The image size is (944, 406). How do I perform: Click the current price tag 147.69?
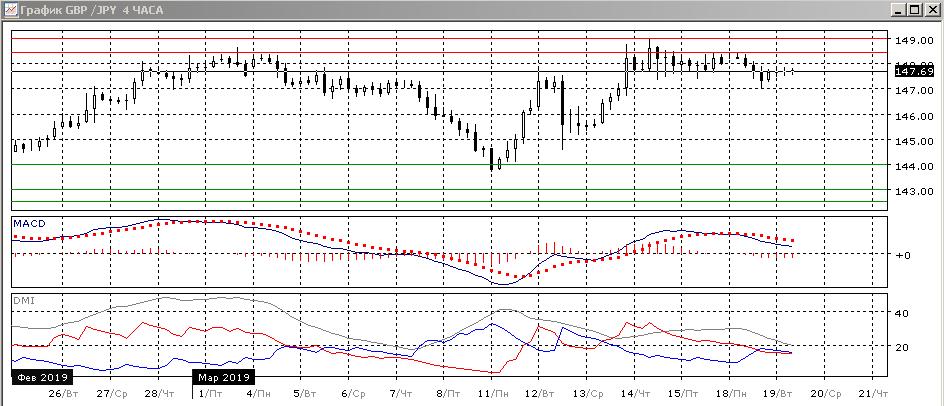[x=914, y=71]
